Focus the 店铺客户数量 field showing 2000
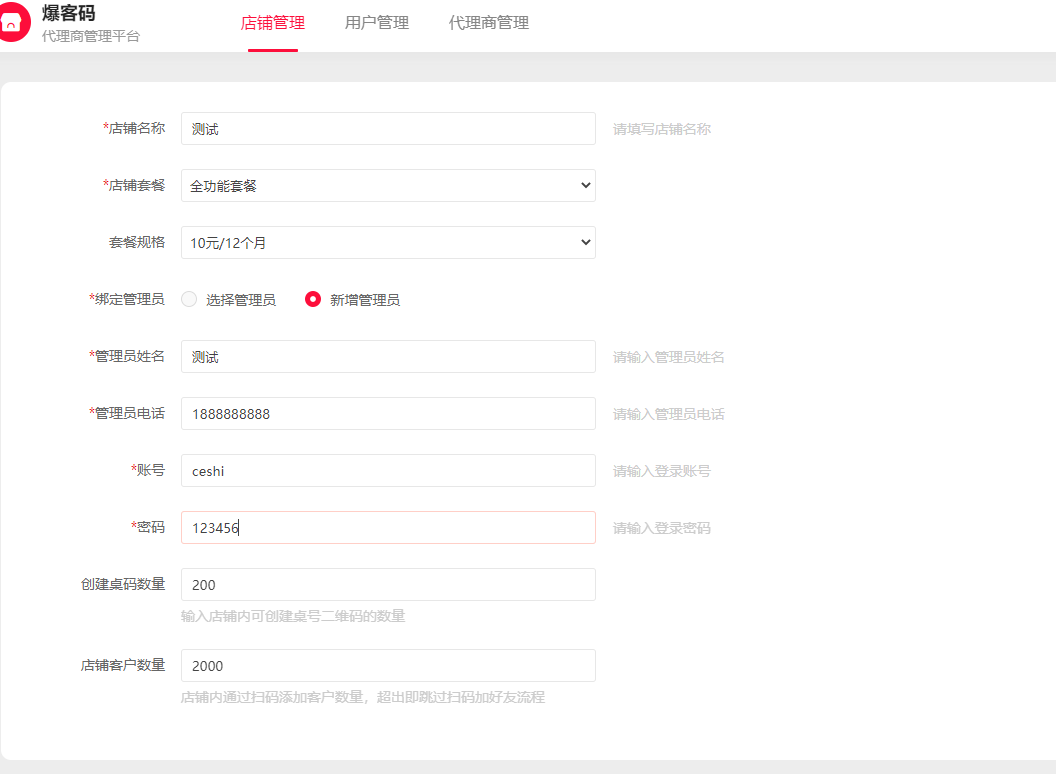 click(388, 666)
